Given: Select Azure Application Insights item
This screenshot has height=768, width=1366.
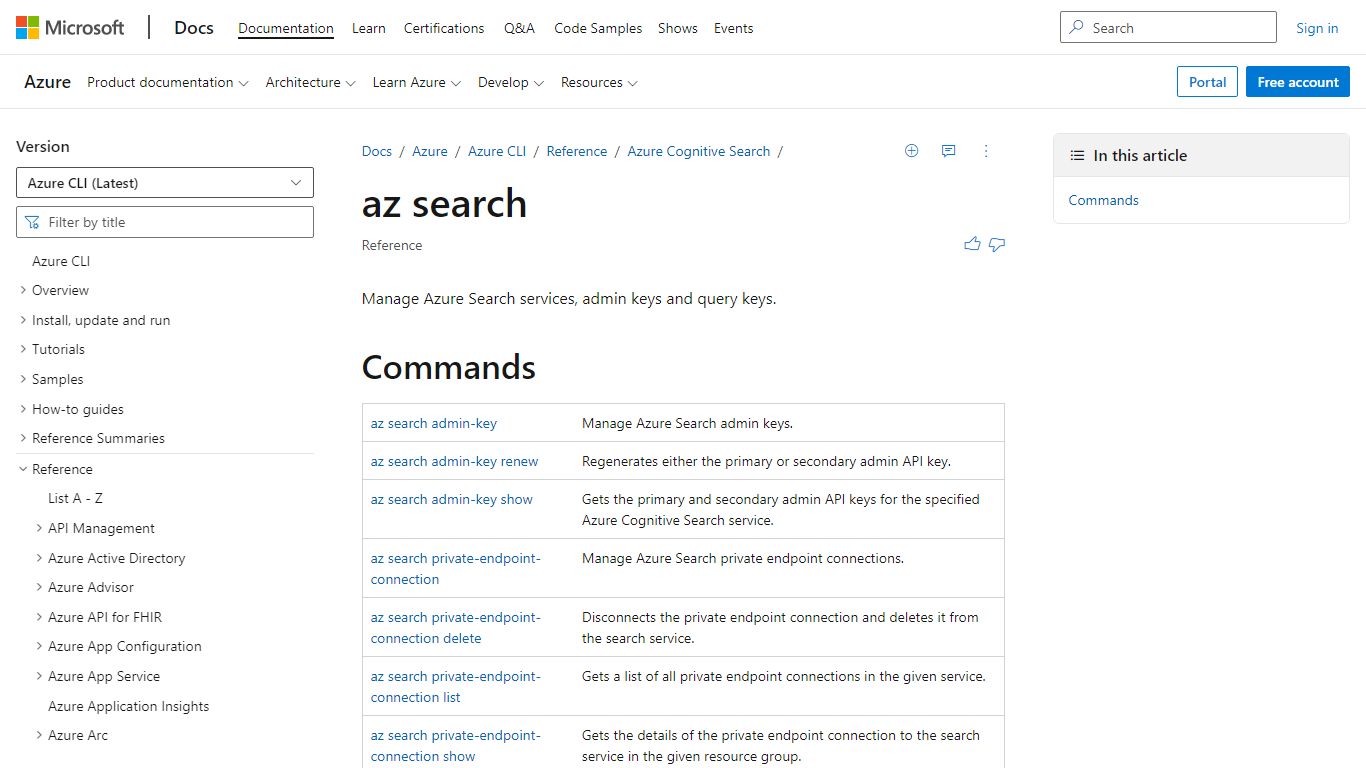Looking at the screenshot, I should 128,706.
